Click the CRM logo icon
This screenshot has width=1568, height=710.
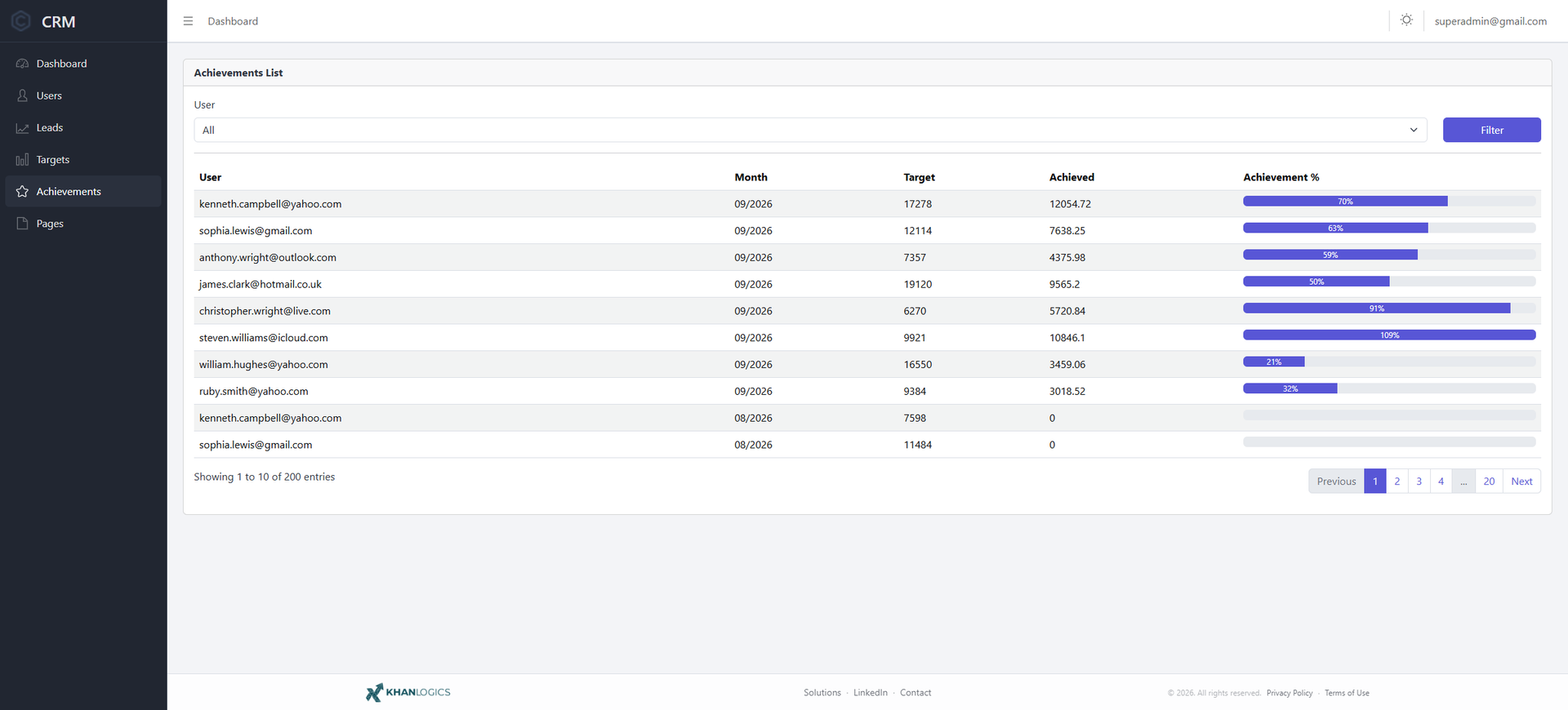(x=21, y=21)
